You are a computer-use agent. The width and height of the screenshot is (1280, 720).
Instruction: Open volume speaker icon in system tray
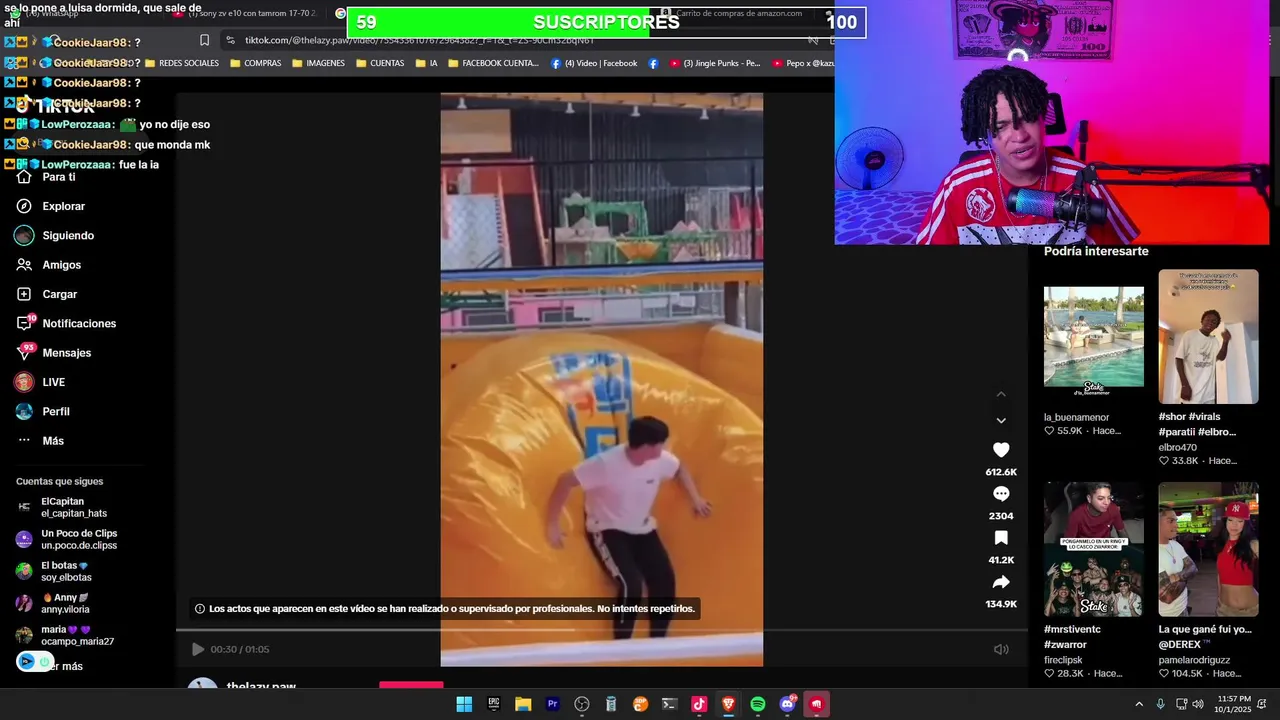tap(1198, 704)
